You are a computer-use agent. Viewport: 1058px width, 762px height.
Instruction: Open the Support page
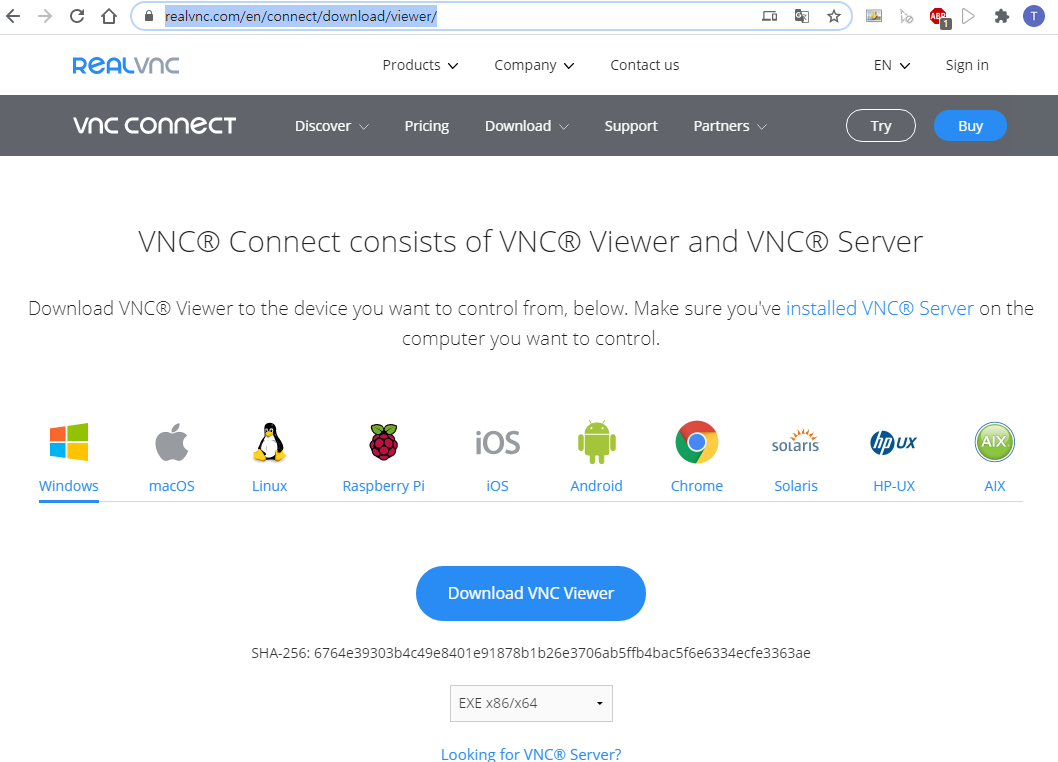tap(631, 126)
